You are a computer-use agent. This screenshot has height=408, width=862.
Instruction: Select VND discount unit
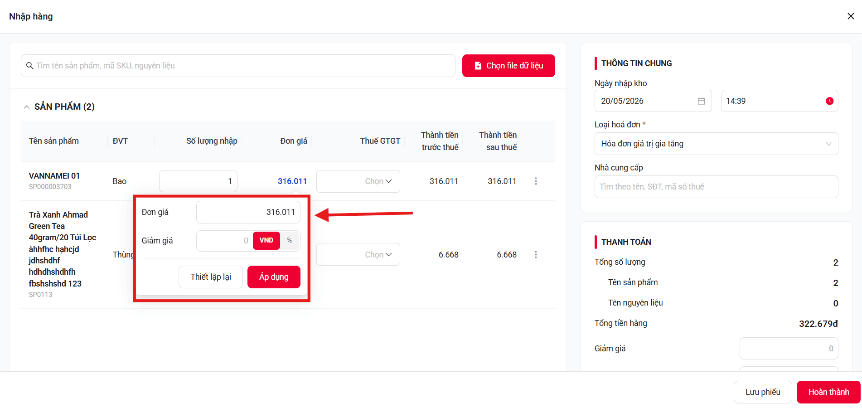tap(267, 241)
